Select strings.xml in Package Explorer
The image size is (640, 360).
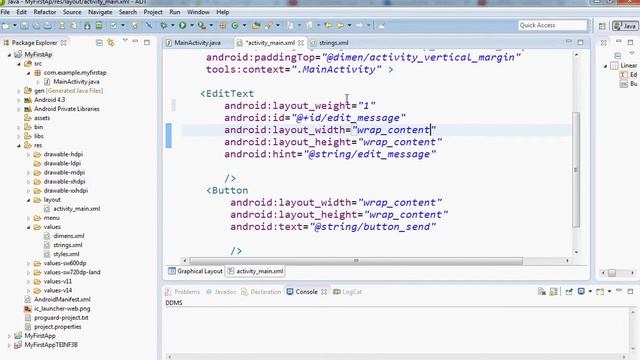[x=63, y=245]
